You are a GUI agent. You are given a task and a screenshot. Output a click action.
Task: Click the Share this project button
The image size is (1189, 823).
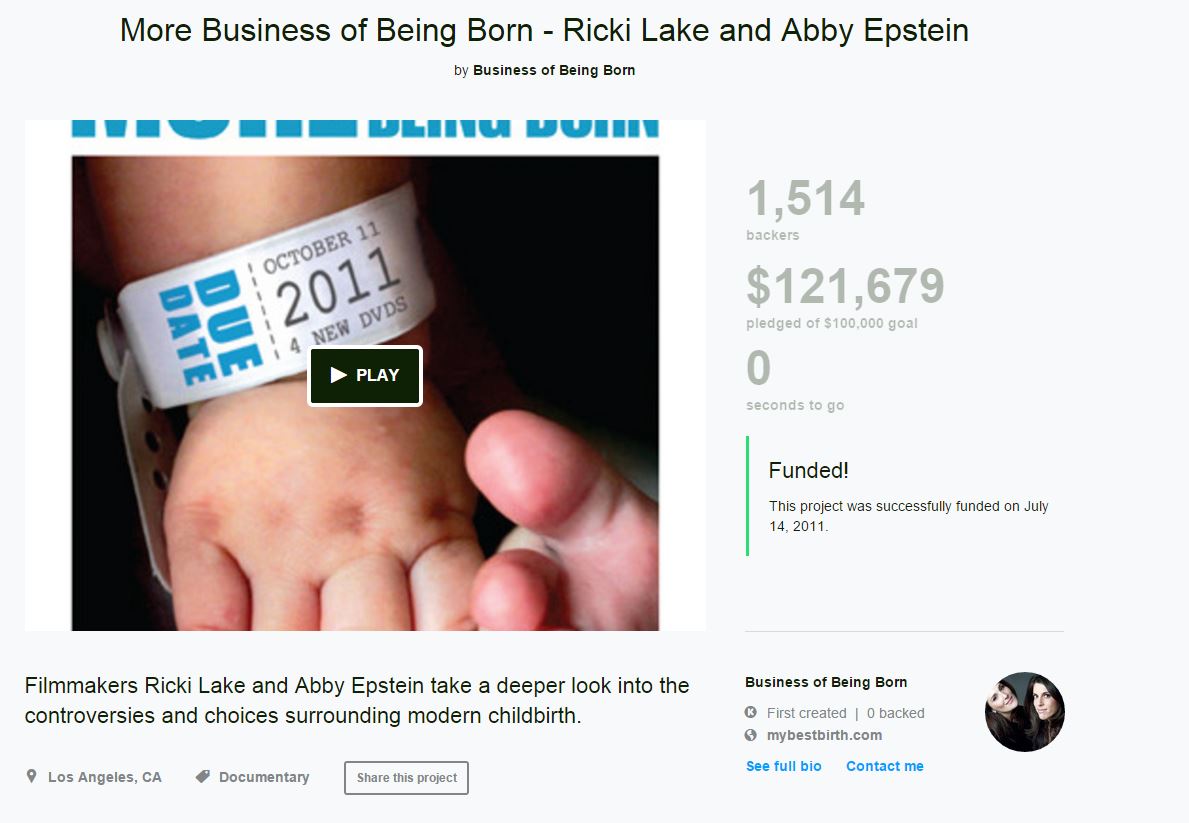406,778
